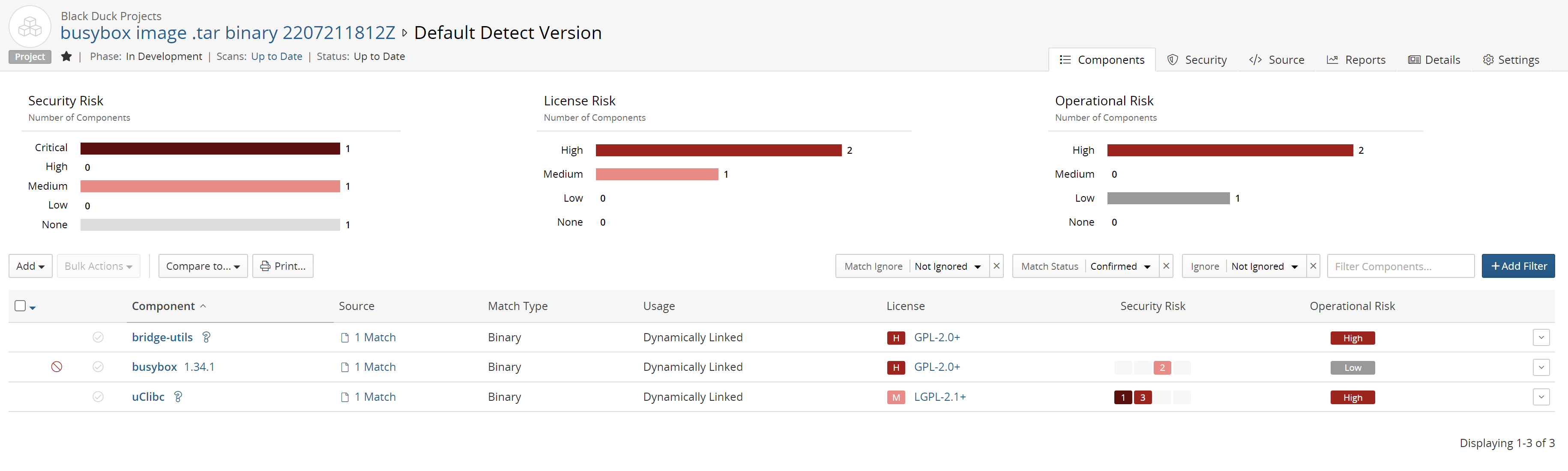This screenshot has height=471, width=1568.
Task: Click the Add Filter button
Action: click(1517, 266)
